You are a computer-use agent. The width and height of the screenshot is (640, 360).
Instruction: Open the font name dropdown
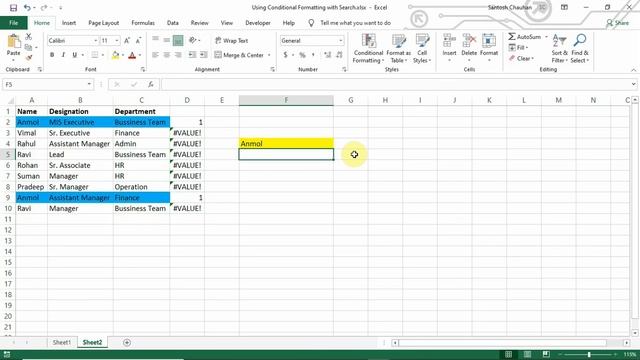point(96,40)
